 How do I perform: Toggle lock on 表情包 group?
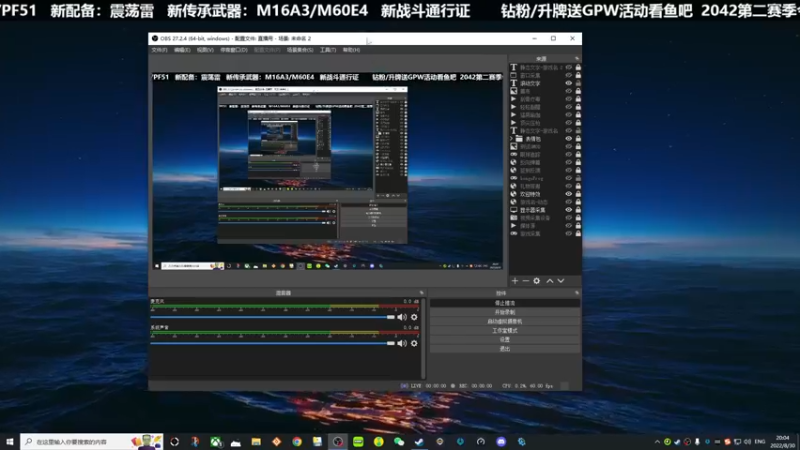tap(578, 139)
